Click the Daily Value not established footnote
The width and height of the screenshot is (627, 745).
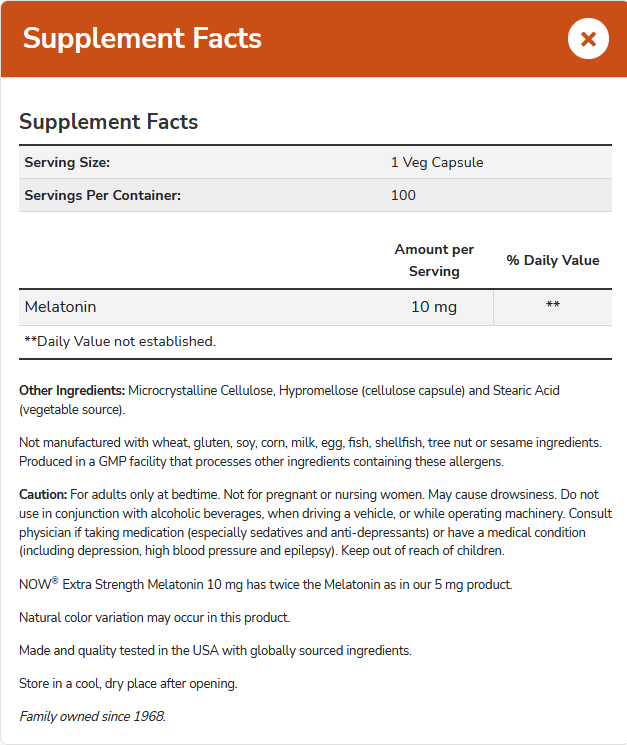click(119, 341)
